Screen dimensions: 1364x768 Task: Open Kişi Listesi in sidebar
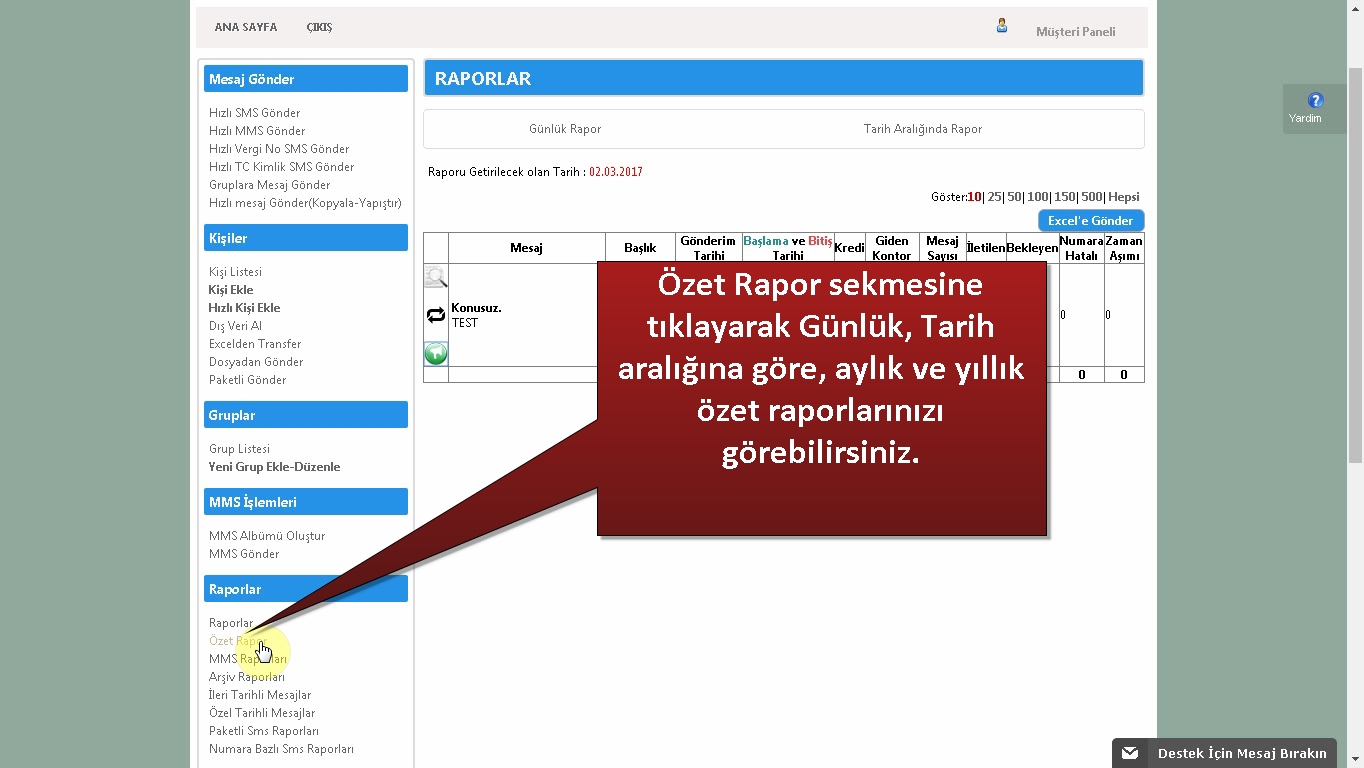[x=235, y=272]
